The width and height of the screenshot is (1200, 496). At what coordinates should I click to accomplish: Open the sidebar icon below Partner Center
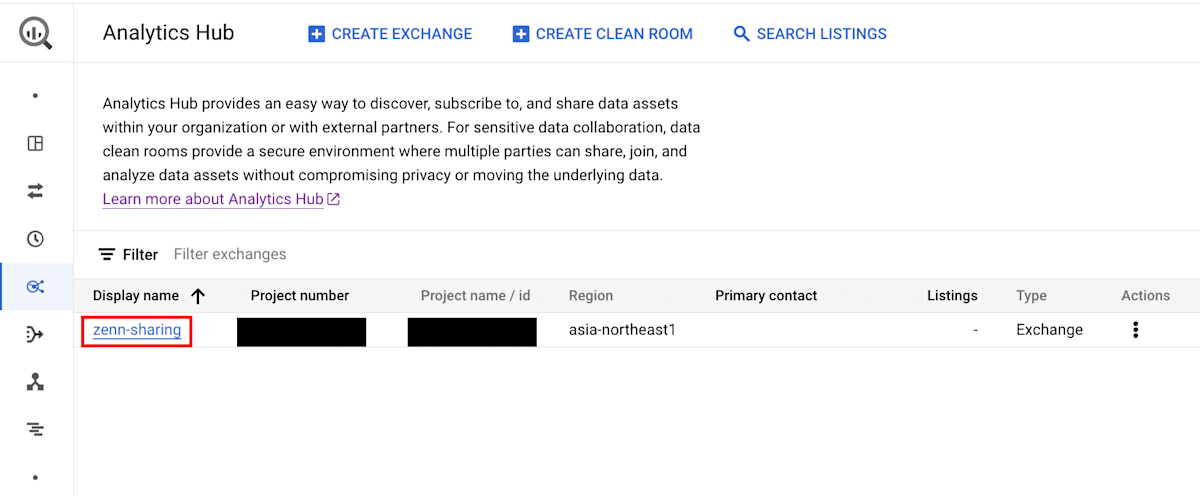pyautogui.click(x=35, y=430)
